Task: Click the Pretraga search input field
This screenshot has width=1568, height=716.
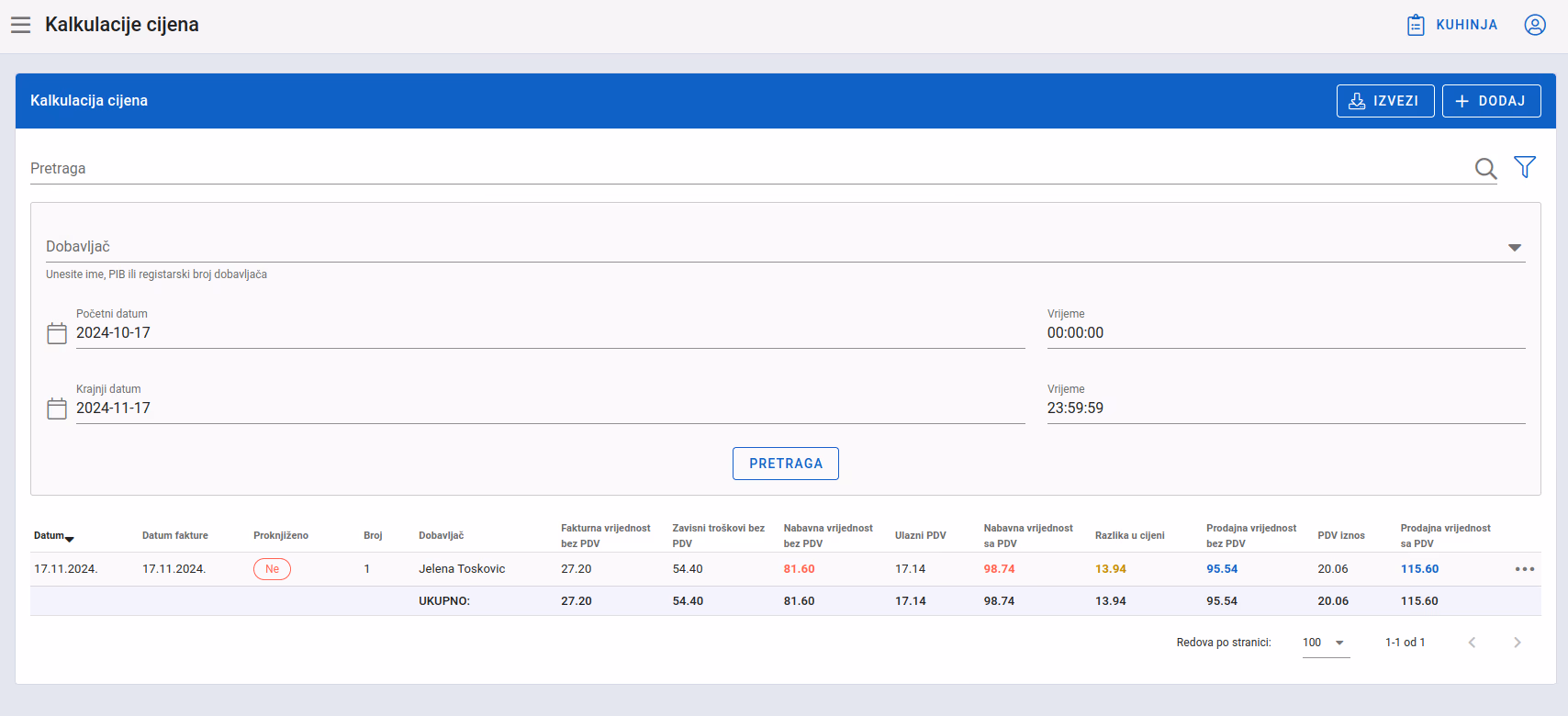Action: point(748,168)
